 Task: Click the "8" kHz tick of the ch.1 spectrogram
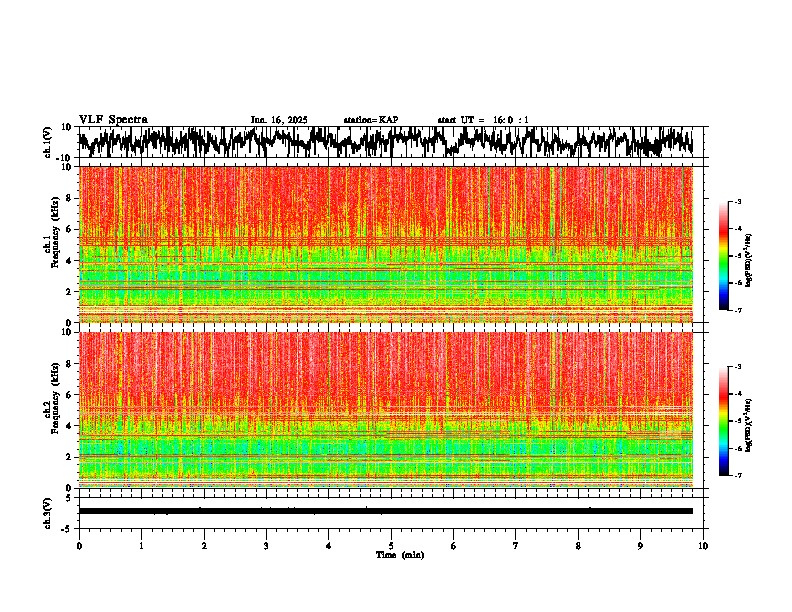tap(69, 198)
